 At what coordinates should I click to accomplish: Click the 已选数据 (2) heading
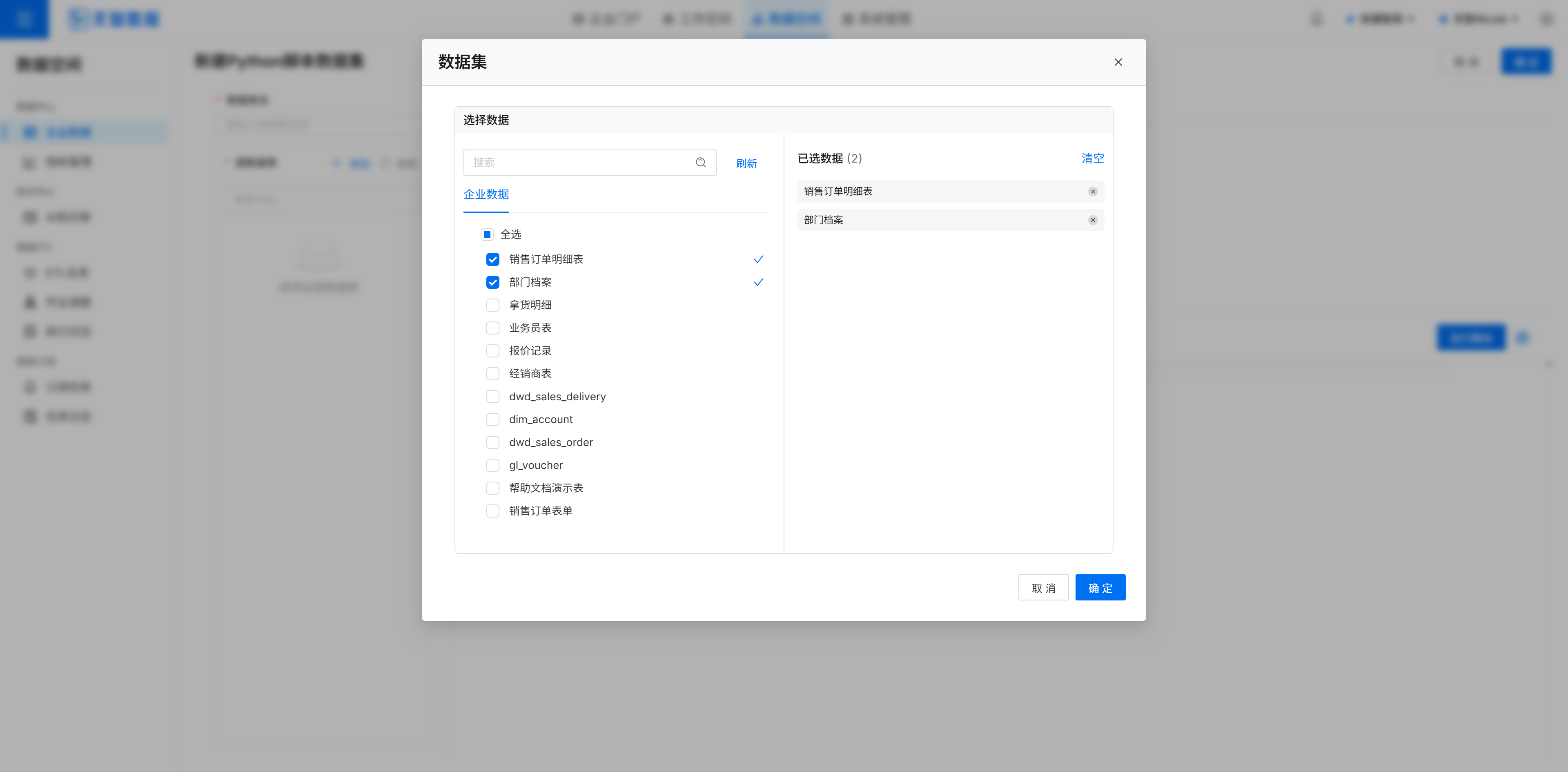tap(830, 158)
